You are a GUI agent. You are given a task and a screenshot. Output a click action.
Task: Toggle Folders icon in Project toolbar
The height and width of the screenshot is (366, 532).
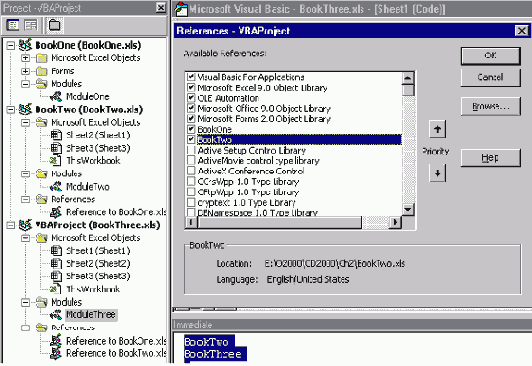pos(54,25)
